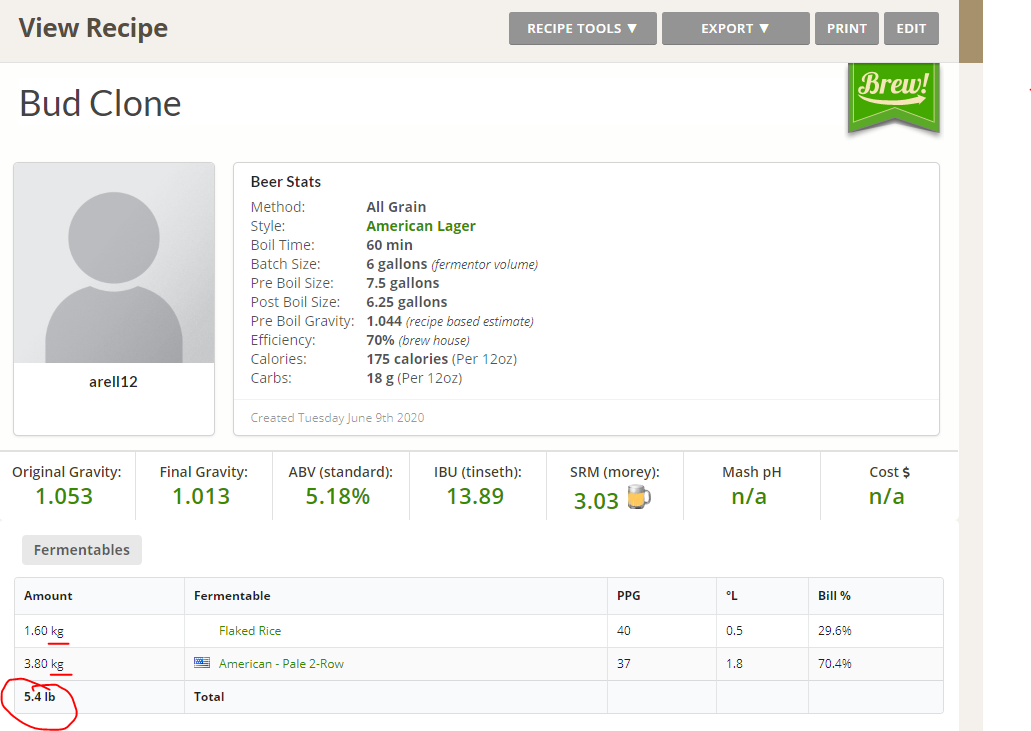Click the Bud Clone recipe title

[x=100, y=104]
